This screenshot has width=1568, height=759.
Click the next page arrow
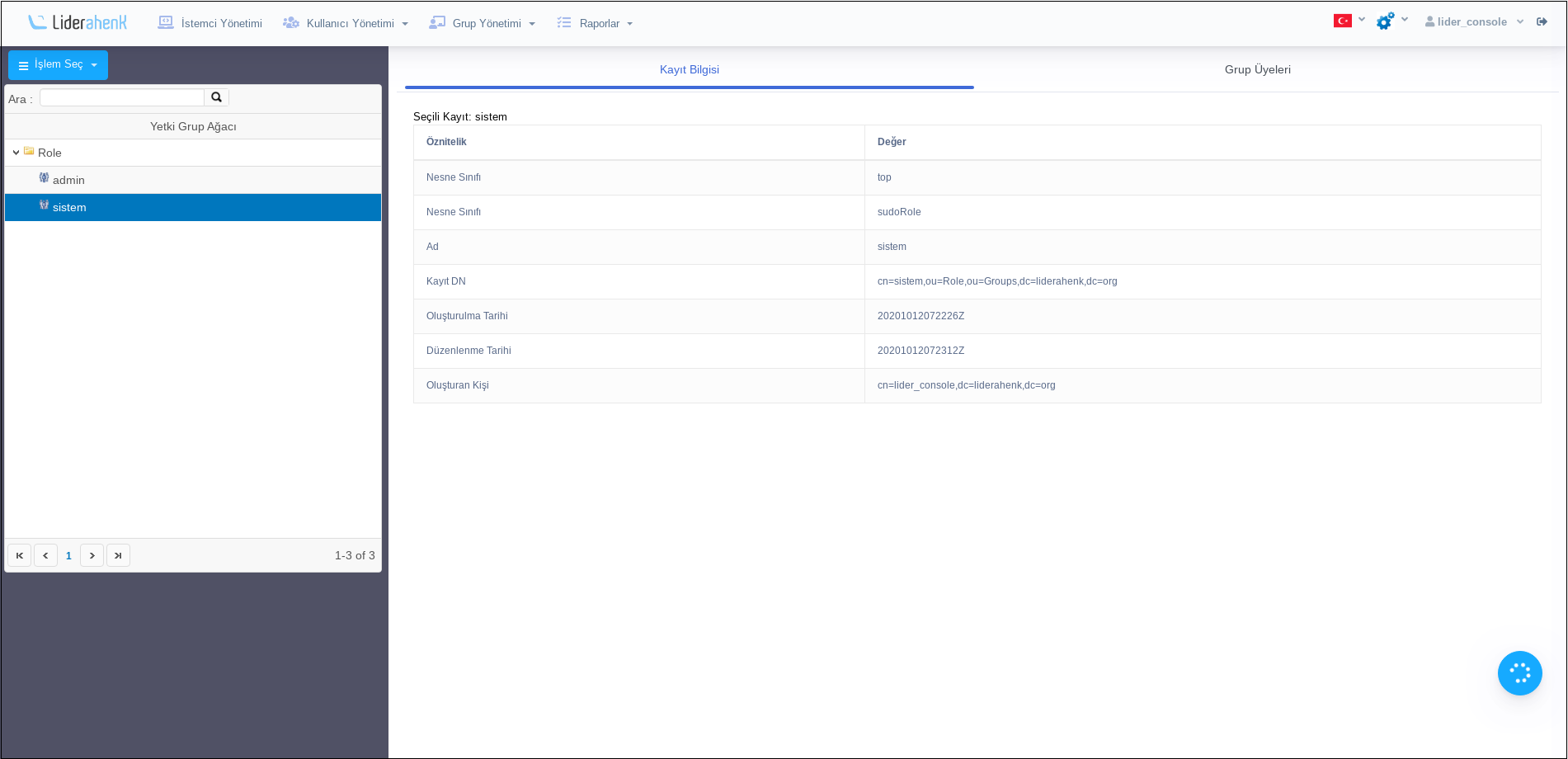[x=92, y=555]
